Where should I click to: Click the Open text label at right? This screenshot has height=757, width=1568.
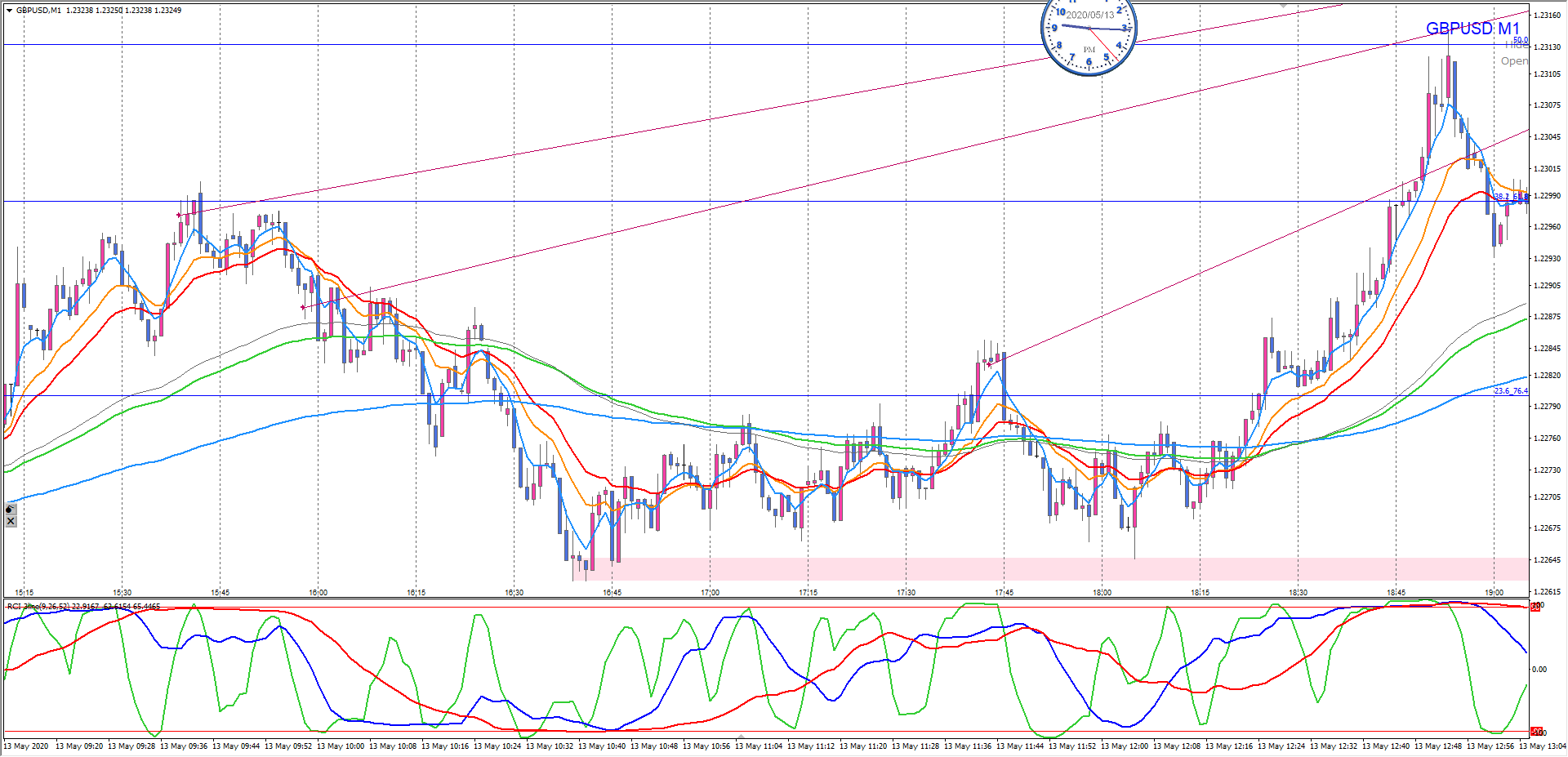pyautogui.click(x=1513, y=61)
